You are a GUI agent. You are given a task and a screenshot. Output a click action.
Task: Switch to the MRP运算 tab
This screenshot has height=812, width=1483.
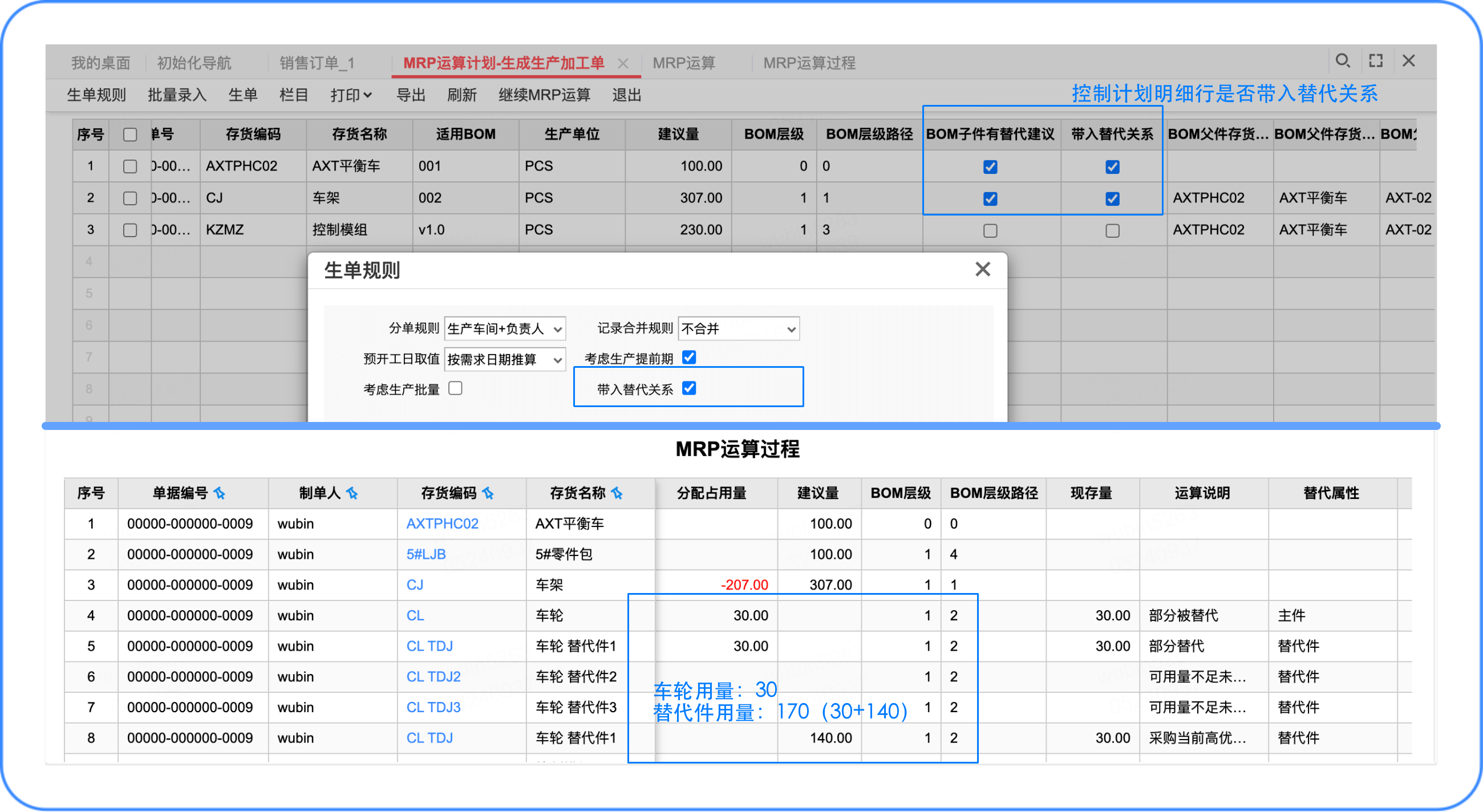[x=684, y=63]
